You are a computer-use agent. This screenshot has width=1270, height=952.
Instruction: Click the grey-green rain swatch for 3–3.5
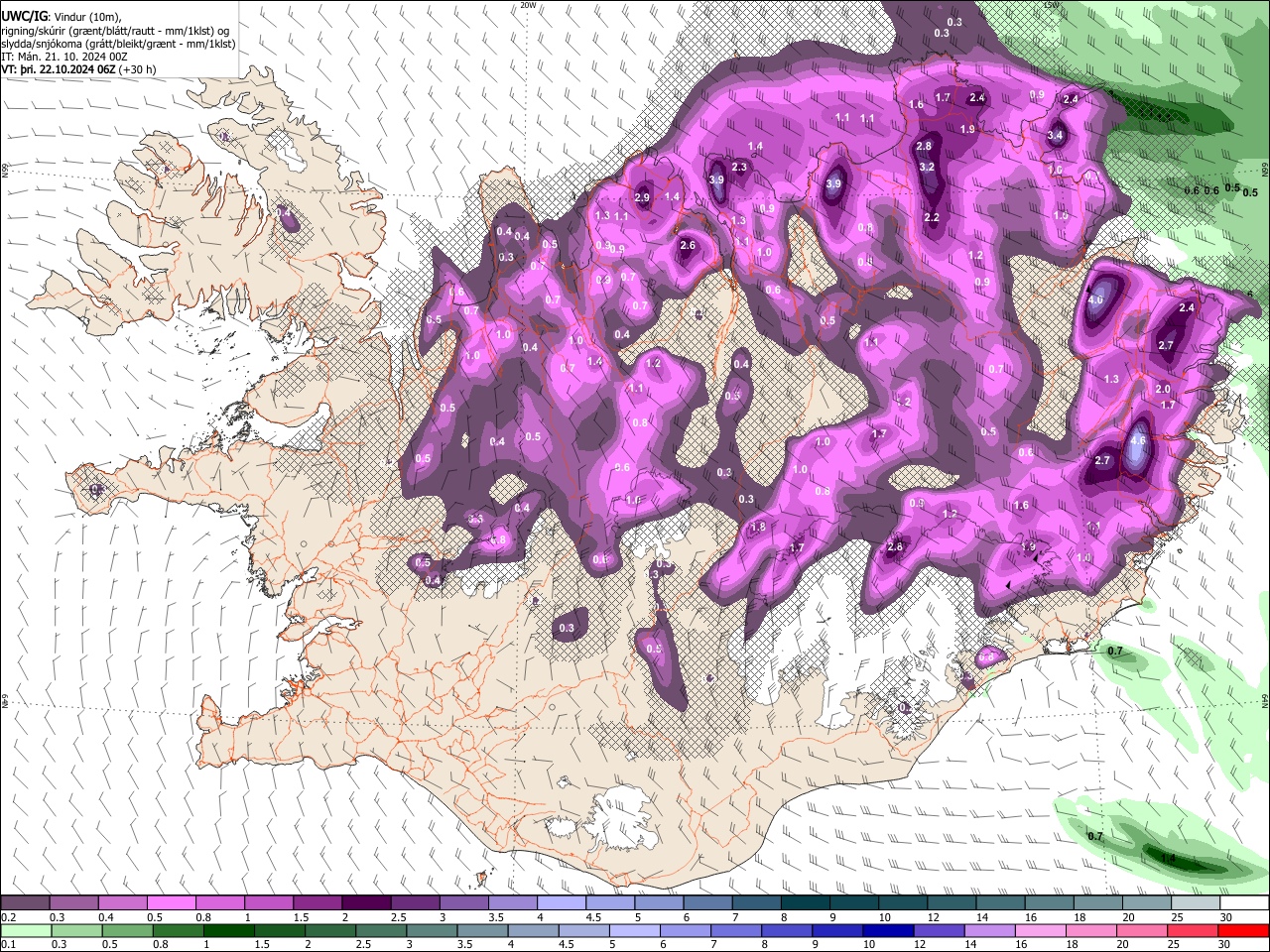pos(433,930)
